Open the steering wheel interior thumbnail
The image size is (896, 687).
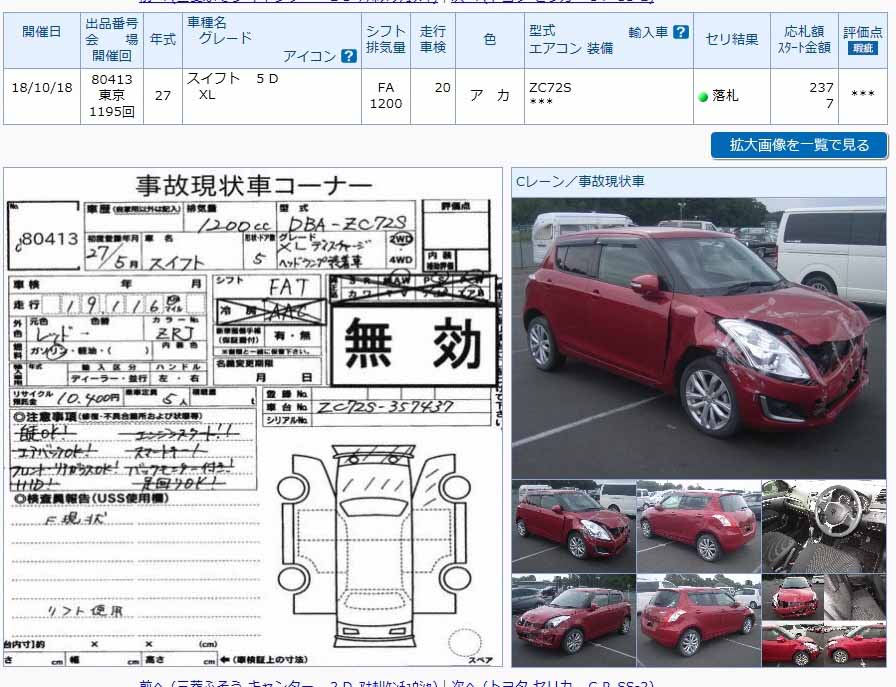824,526
